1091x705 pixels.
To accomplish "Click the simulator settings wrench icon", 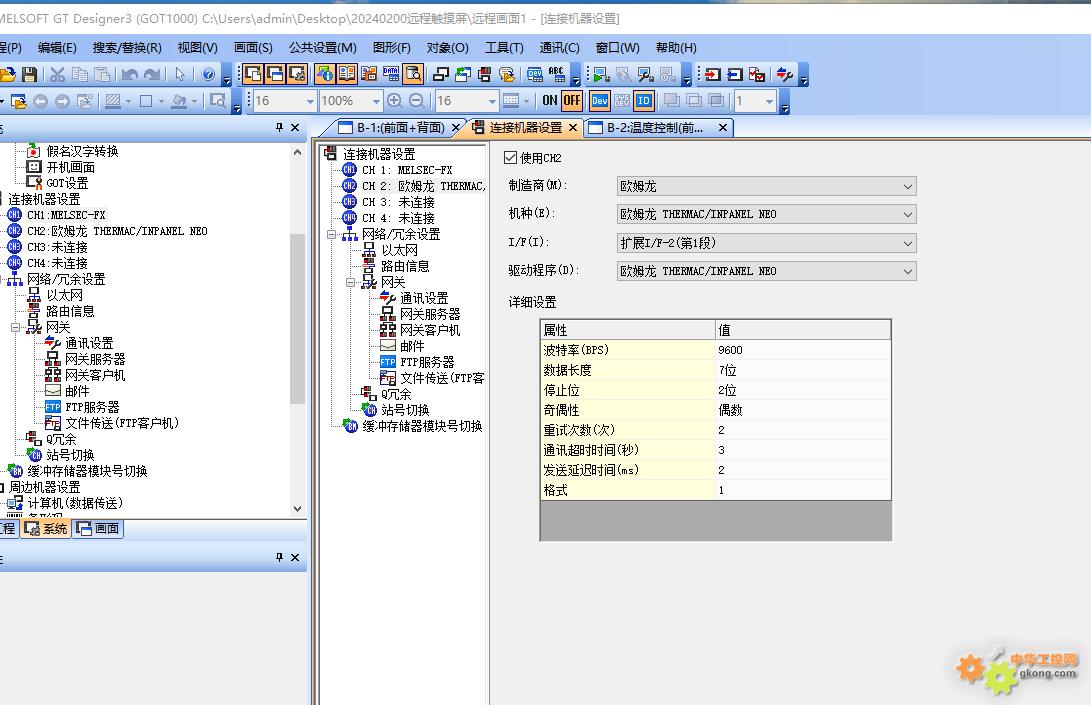I will pyautogui.click(x=646, y=74).
